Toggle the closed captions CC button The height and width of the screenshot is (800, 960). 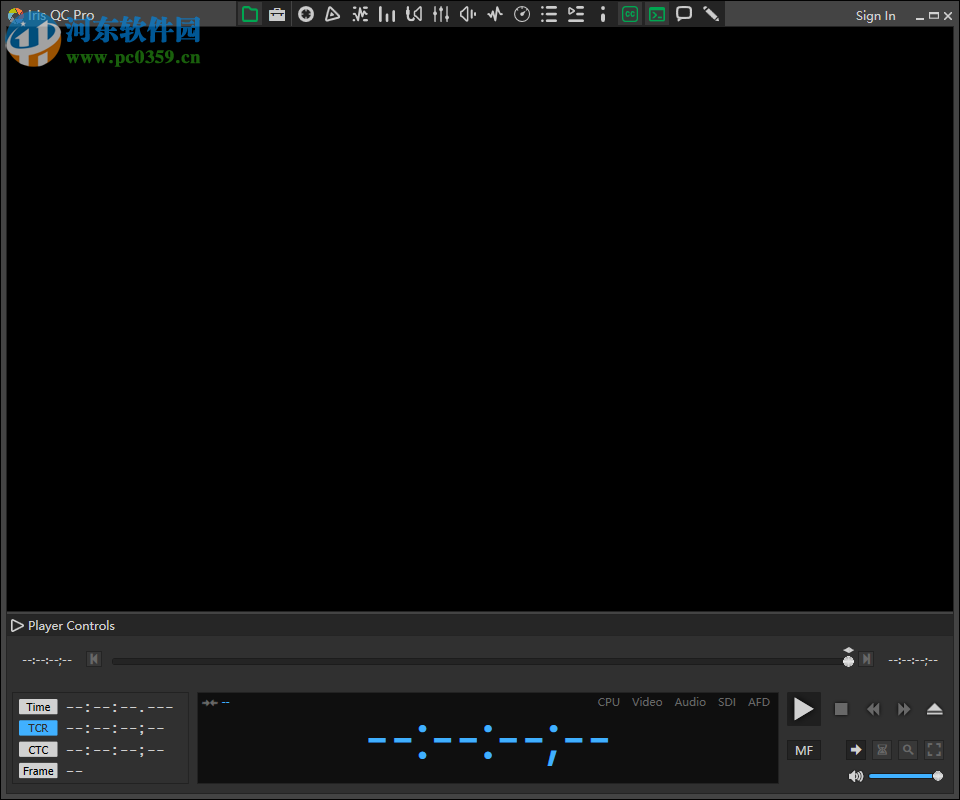pos(629,14)
